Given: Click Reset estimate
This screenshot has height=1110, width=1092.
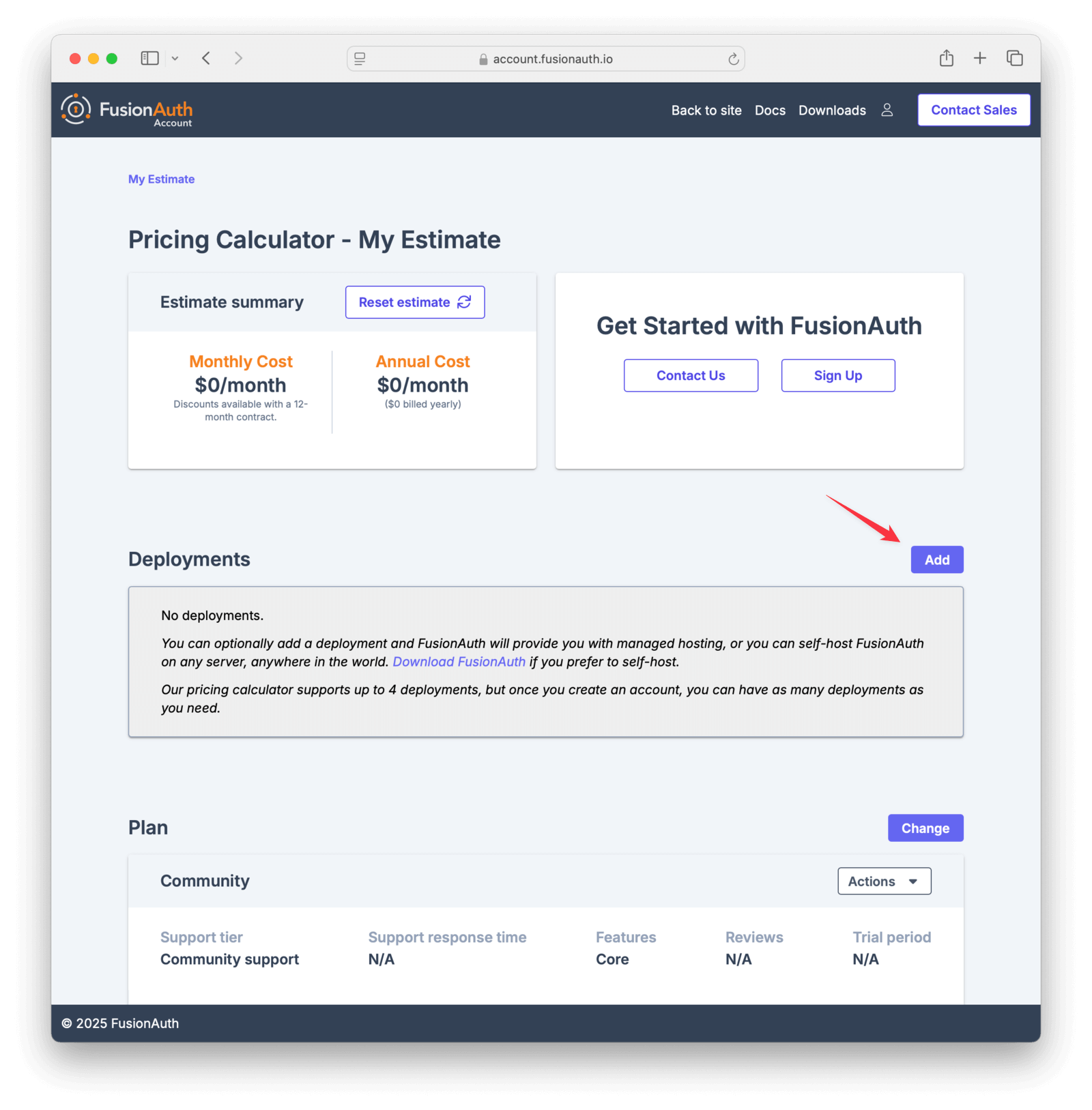Looking at the screenshot, I should point(414,302).
